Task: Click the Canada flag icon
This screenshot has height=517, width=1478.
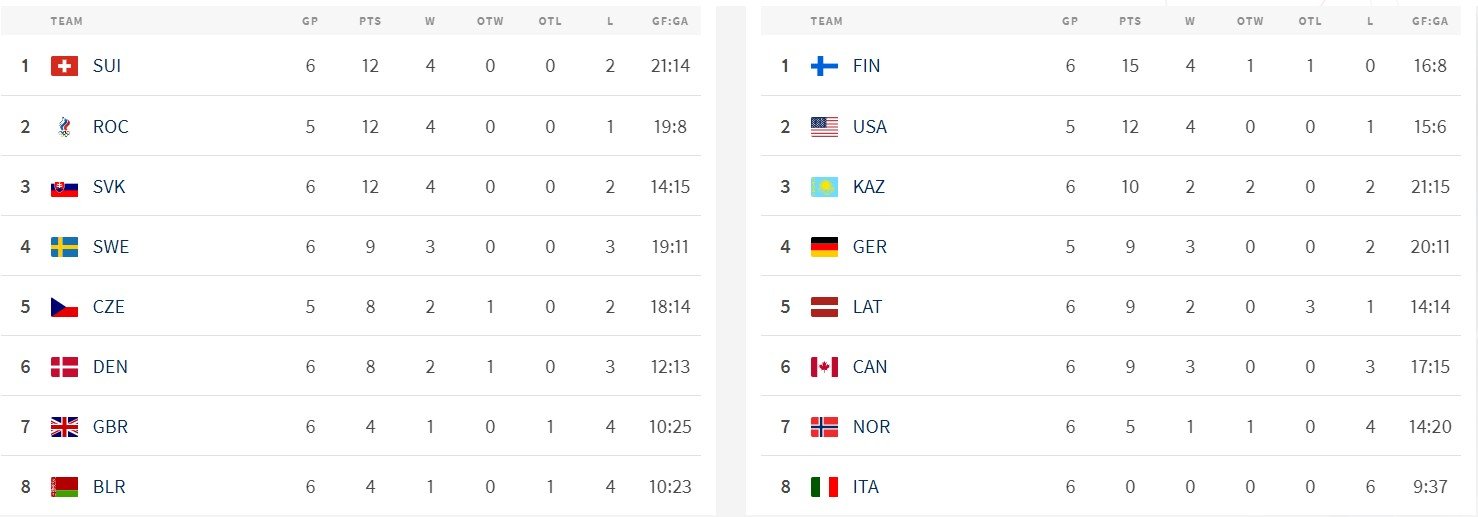Action: click(824, 367)
